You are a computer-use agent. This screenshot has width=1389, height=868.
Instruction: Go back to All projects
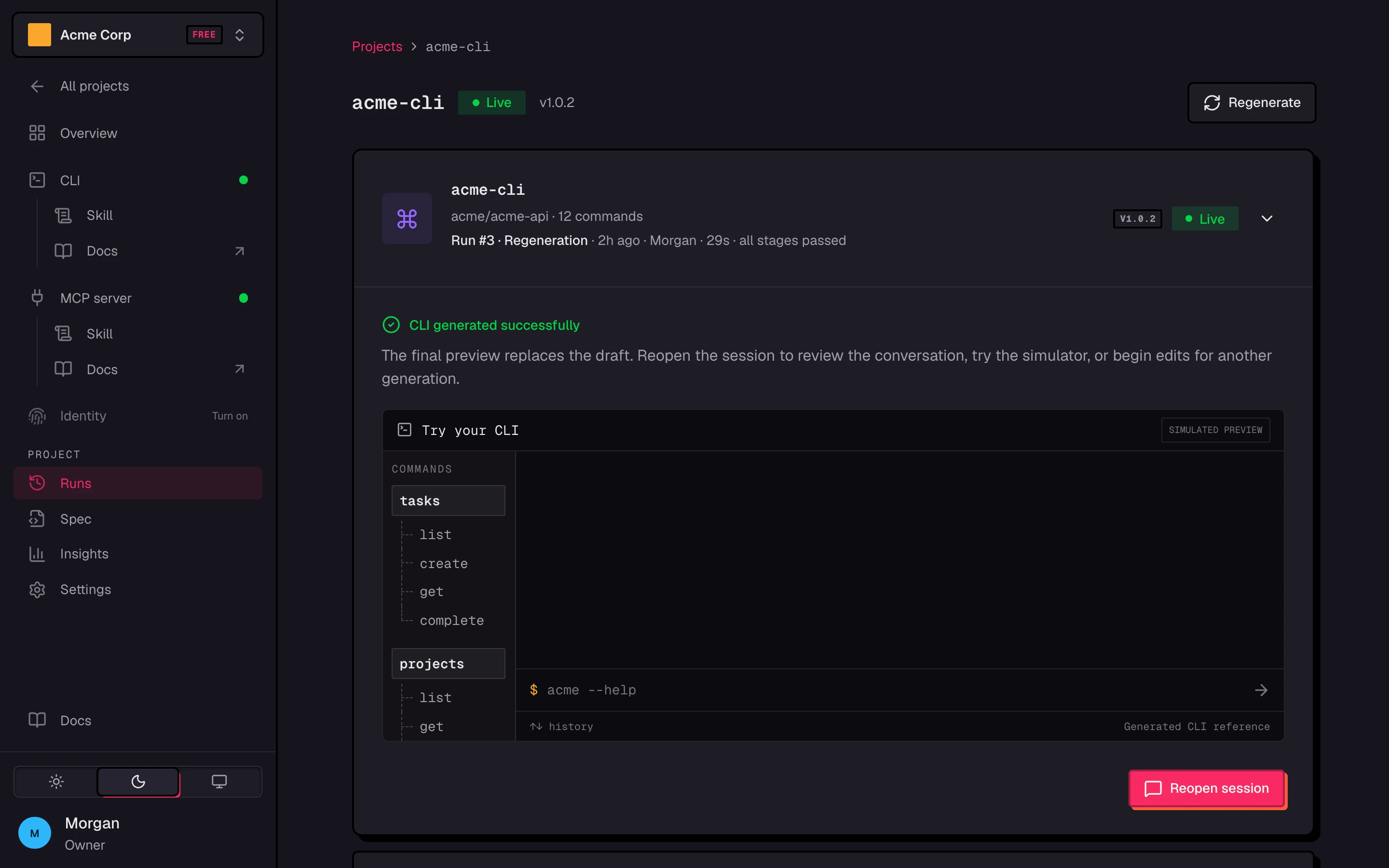[137, 86]
